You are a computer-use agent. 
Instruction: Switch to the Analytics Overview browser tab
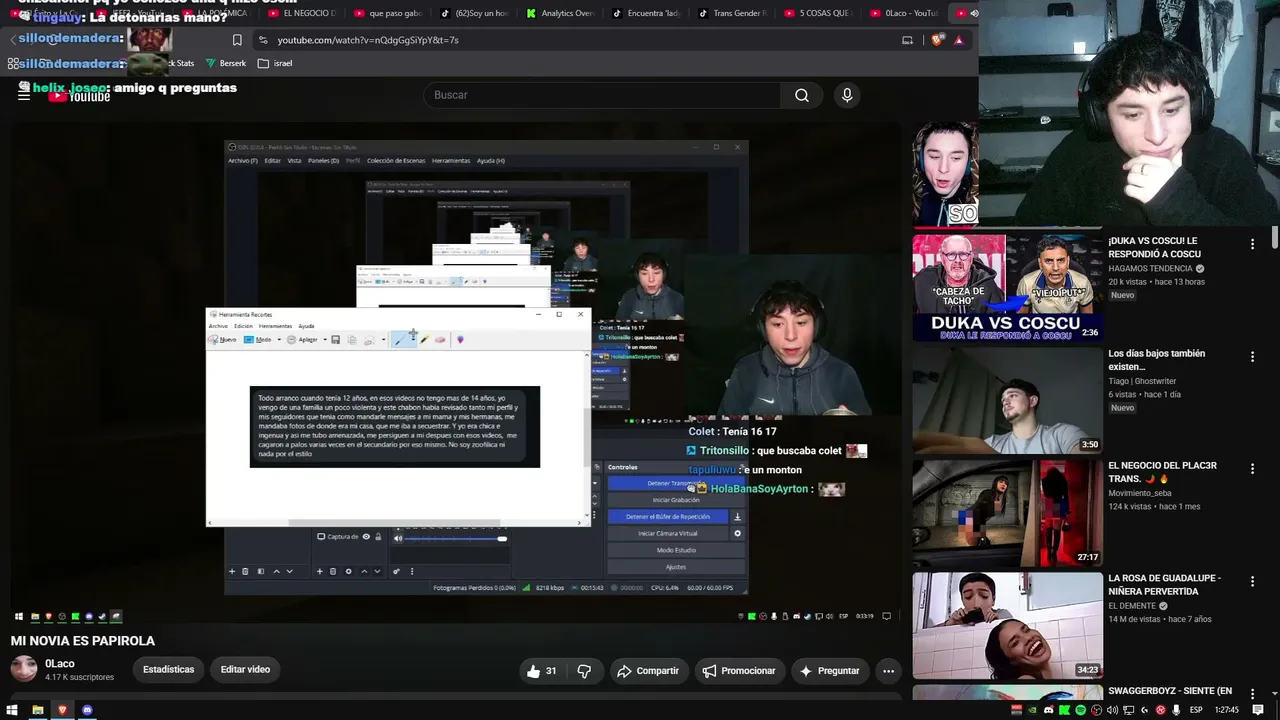point(560,13)
